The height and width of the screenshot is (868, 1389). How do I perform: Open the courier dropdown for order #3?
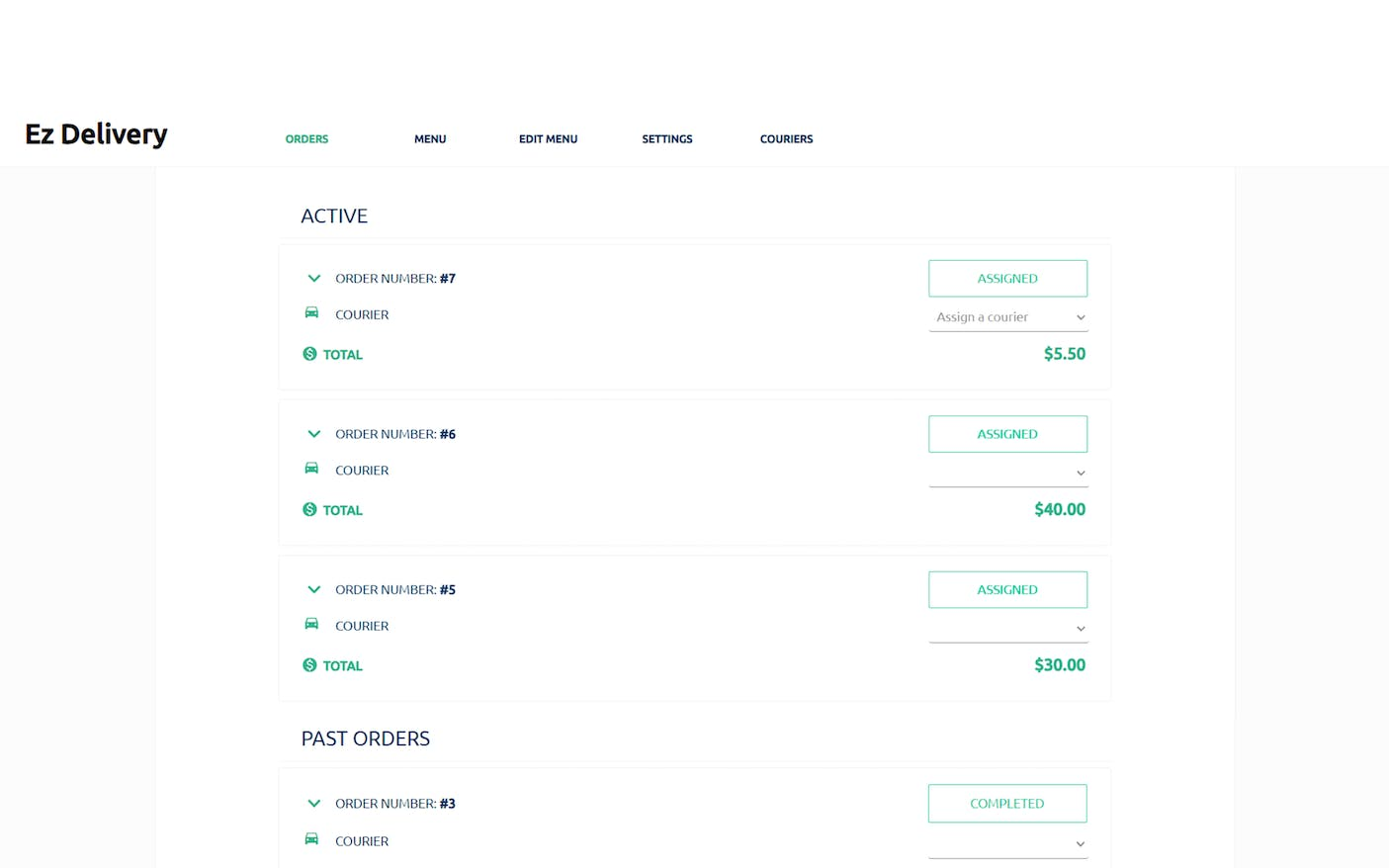click(x=1008, y=844)
